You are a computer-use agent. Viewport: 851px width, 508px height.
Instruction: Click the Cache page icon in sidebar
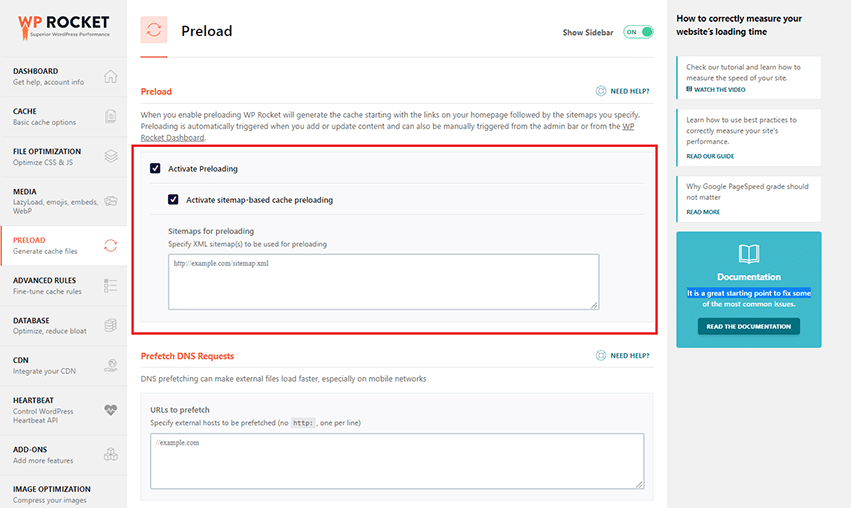110,116
